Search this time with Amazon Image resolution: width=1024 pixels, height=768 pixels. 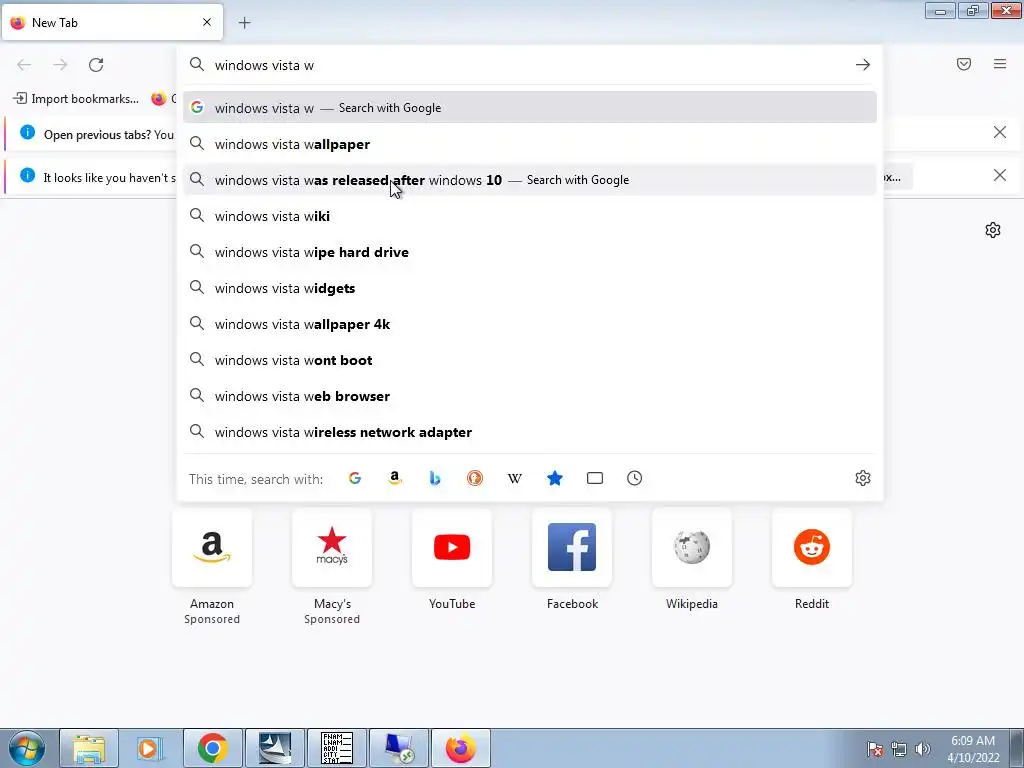point(394,478)
